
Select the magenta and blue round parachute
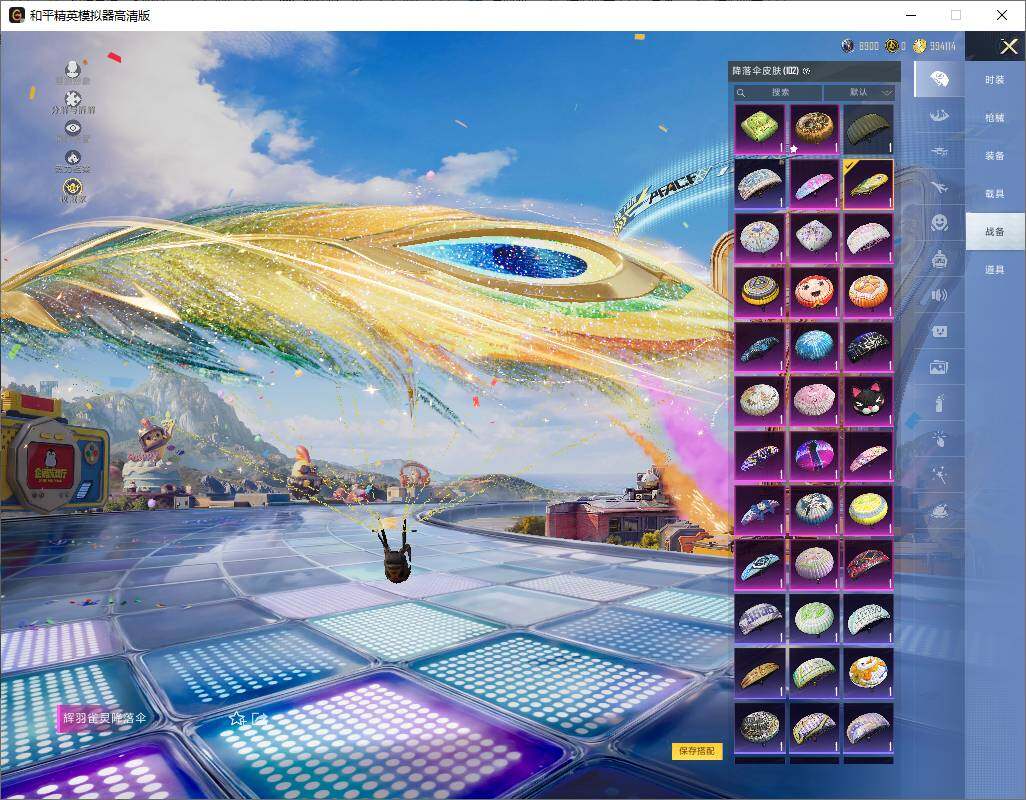(814, 456)
